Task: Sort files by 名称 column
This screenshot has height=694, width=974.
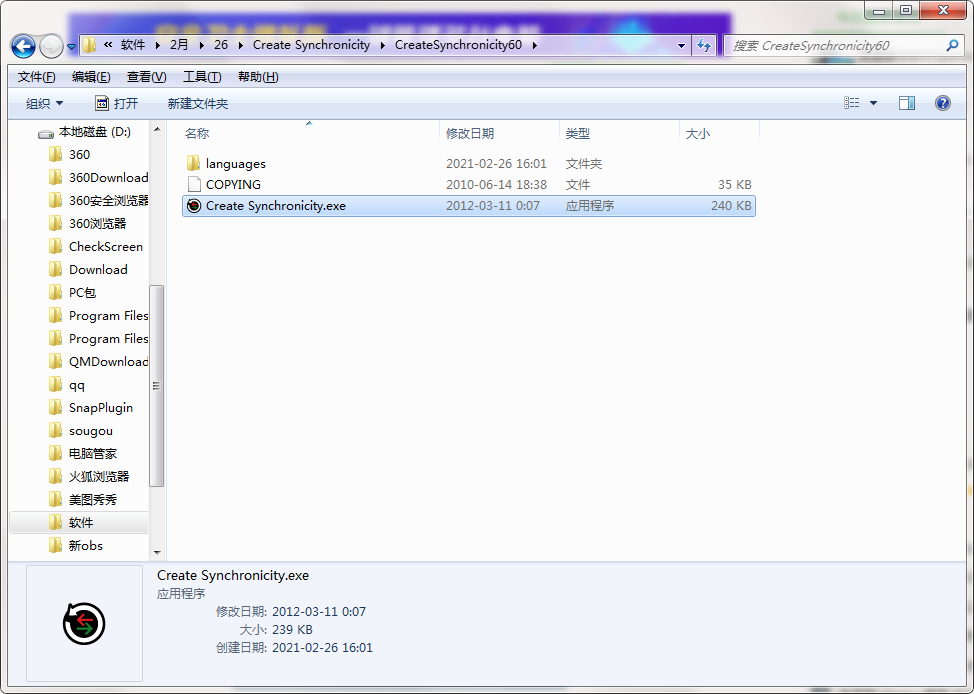Action: 197,134
